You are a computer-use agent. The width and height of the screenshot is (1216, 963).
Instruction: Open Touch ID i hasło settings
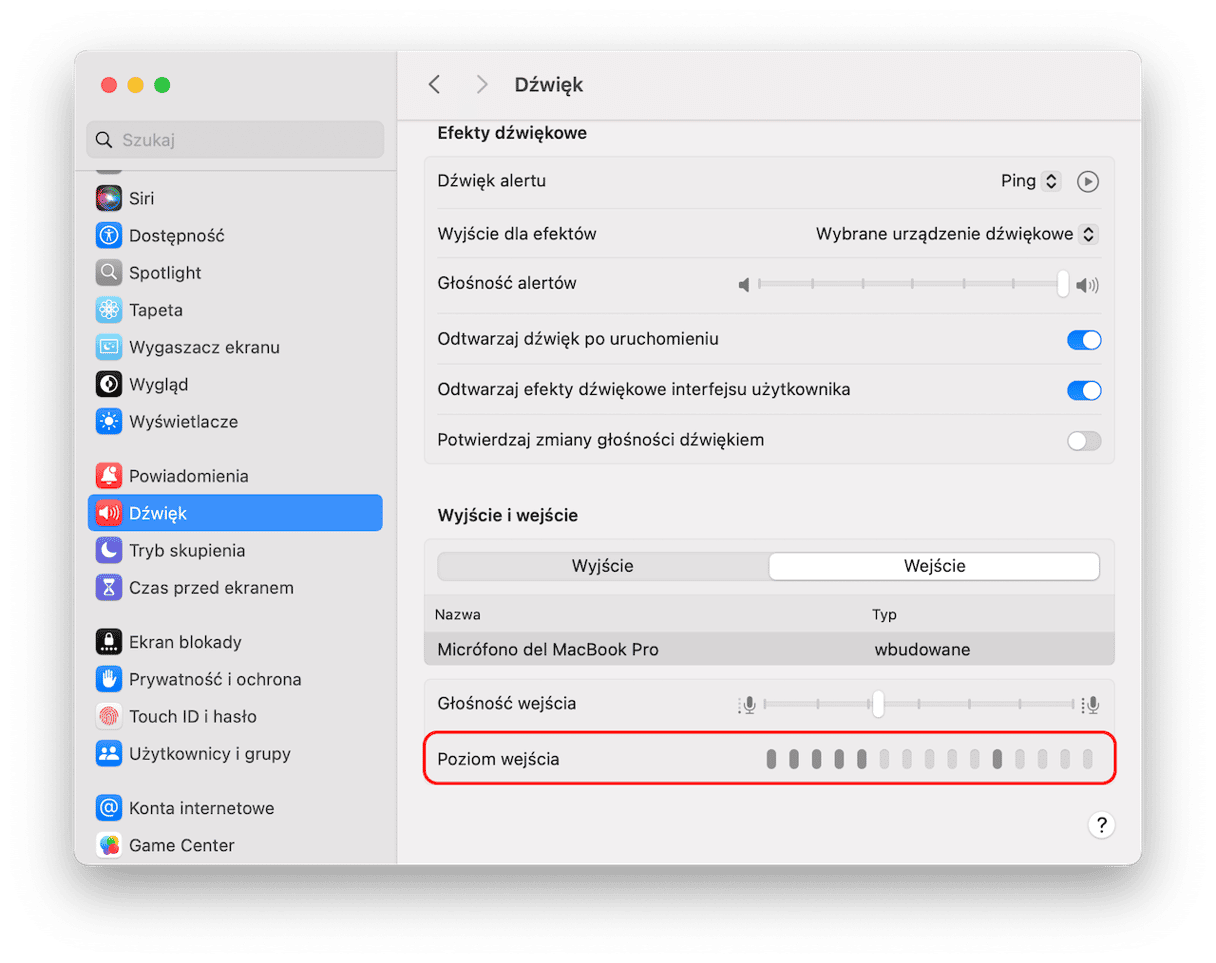192,716
